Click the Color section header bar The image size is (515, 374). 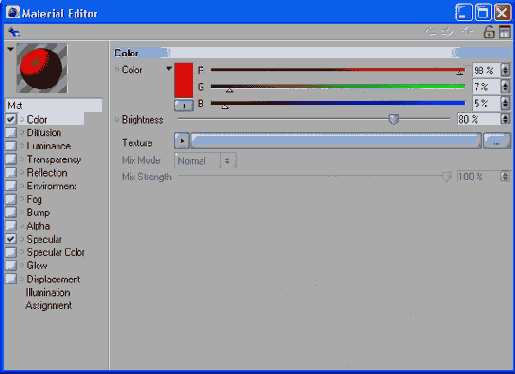pos(312,52)
